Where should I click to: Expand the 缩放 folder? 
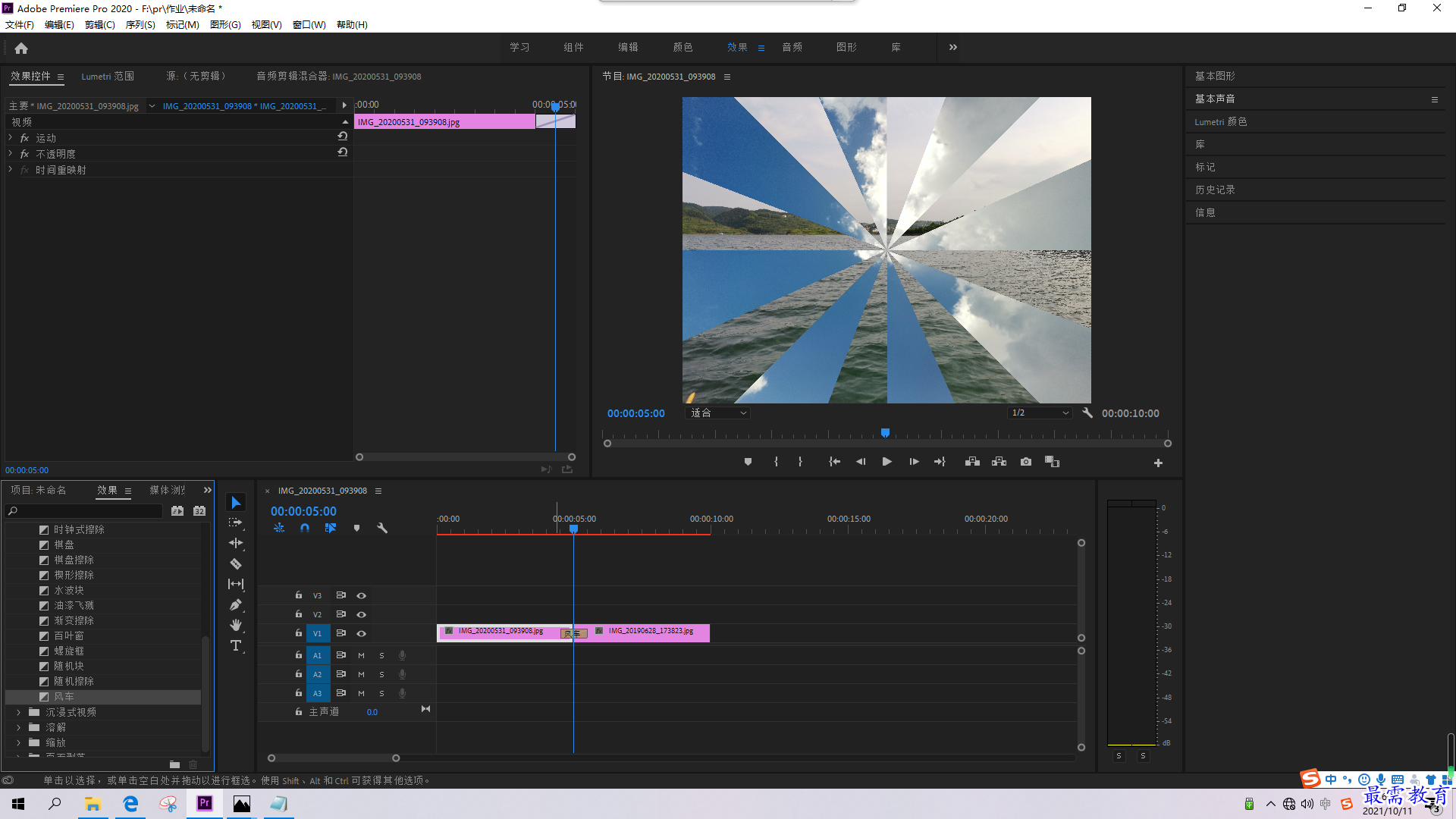click(x=19, y=743)
